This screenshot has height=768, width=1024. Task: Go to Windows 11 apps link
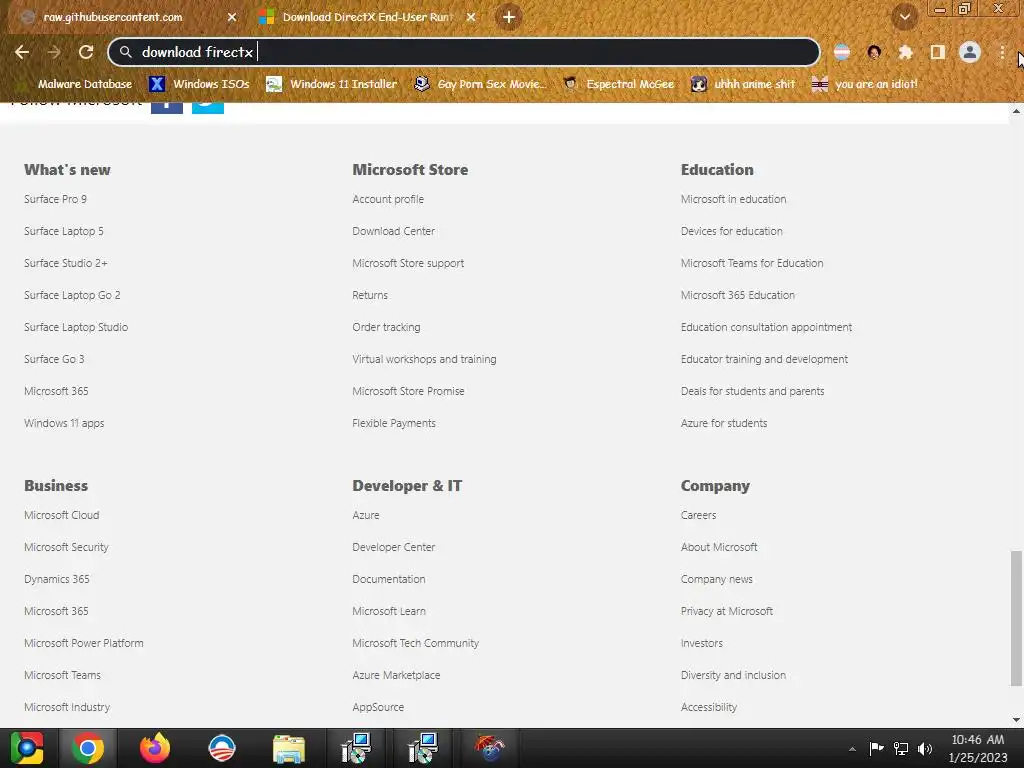(x=64, y=423)
